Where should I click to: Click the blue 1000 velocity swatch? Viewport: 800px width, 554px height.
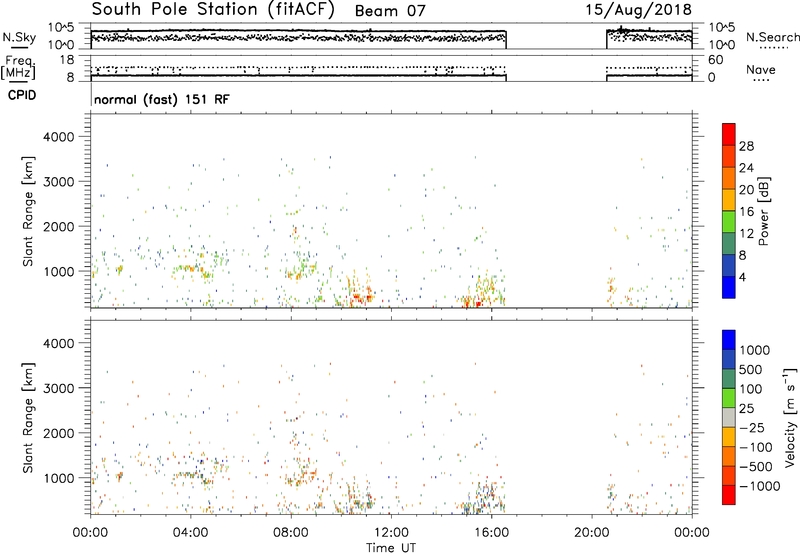coord(729,340)
